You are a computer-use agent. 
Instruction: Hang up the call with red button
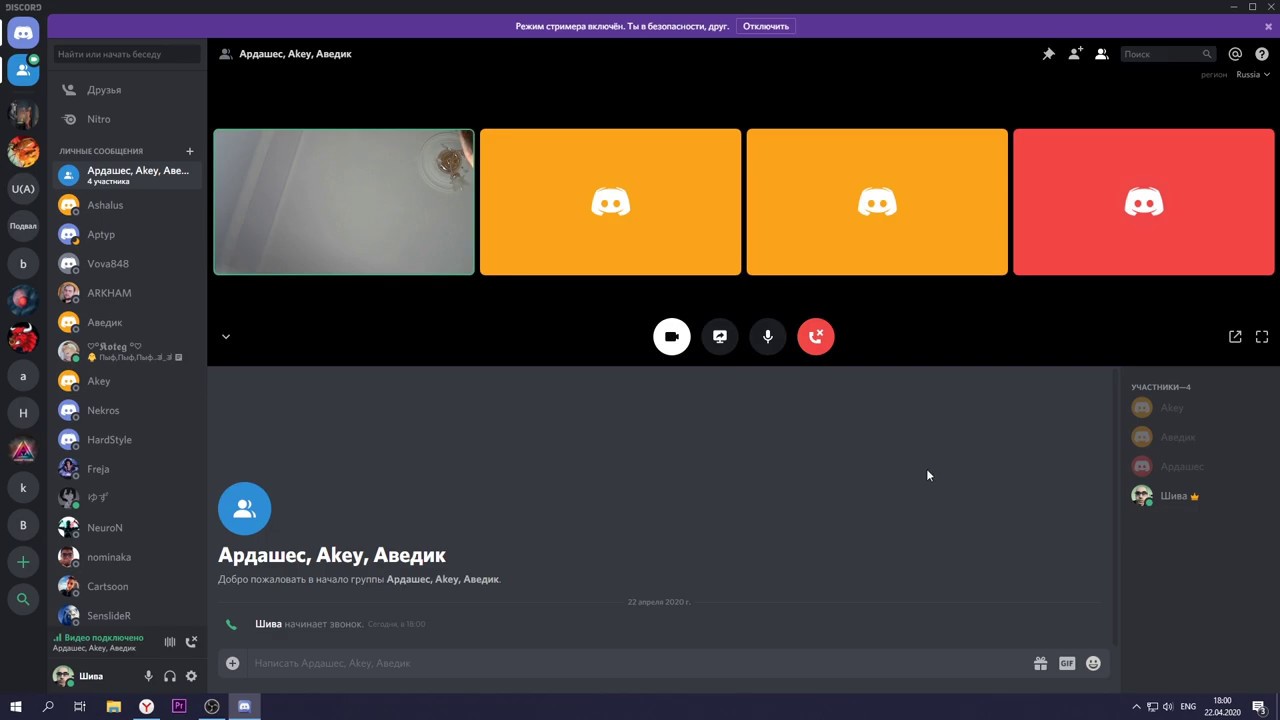816,337
